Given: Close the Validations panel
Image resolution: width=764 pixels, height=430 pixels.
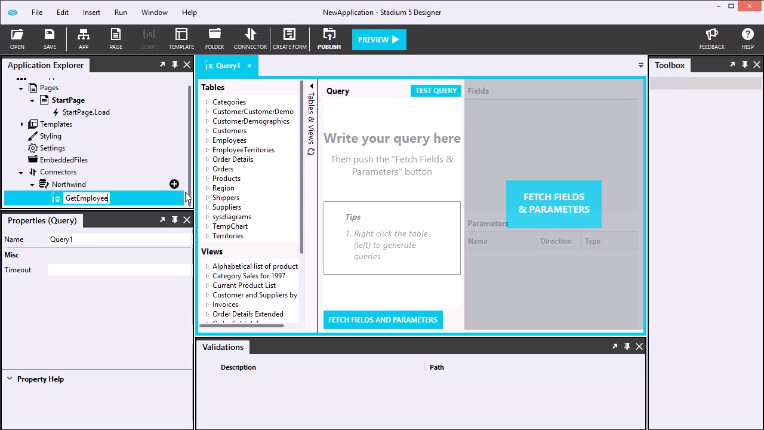Looking at the screenshot, I should pyautogui.click(x=639, y=347).
